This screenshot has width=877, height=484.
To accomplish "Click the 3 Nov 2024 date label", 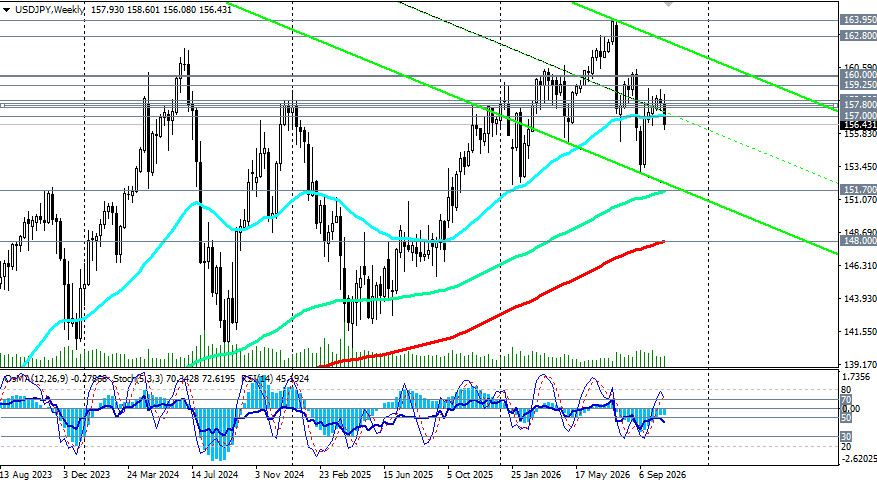I will (x=280, y=474).
